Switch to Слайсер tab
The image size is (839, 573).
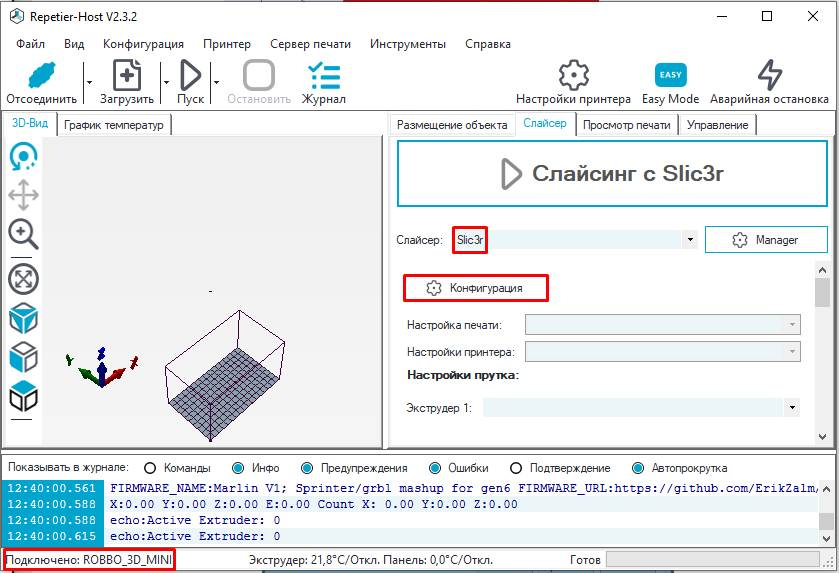pos(545,124)
